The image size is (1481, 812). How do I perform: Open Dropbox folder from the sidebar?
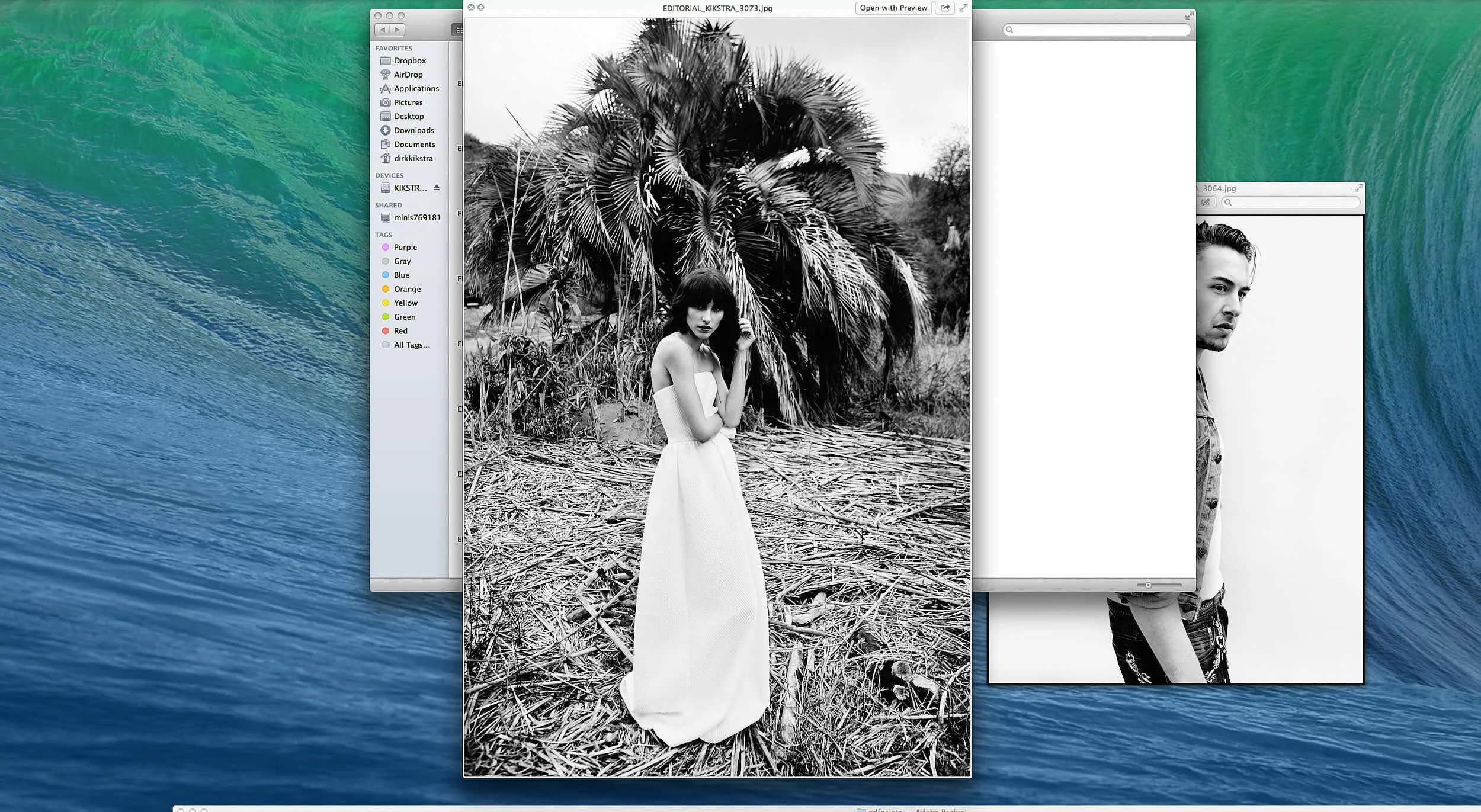pyautogui.click(x=409, y=60)
